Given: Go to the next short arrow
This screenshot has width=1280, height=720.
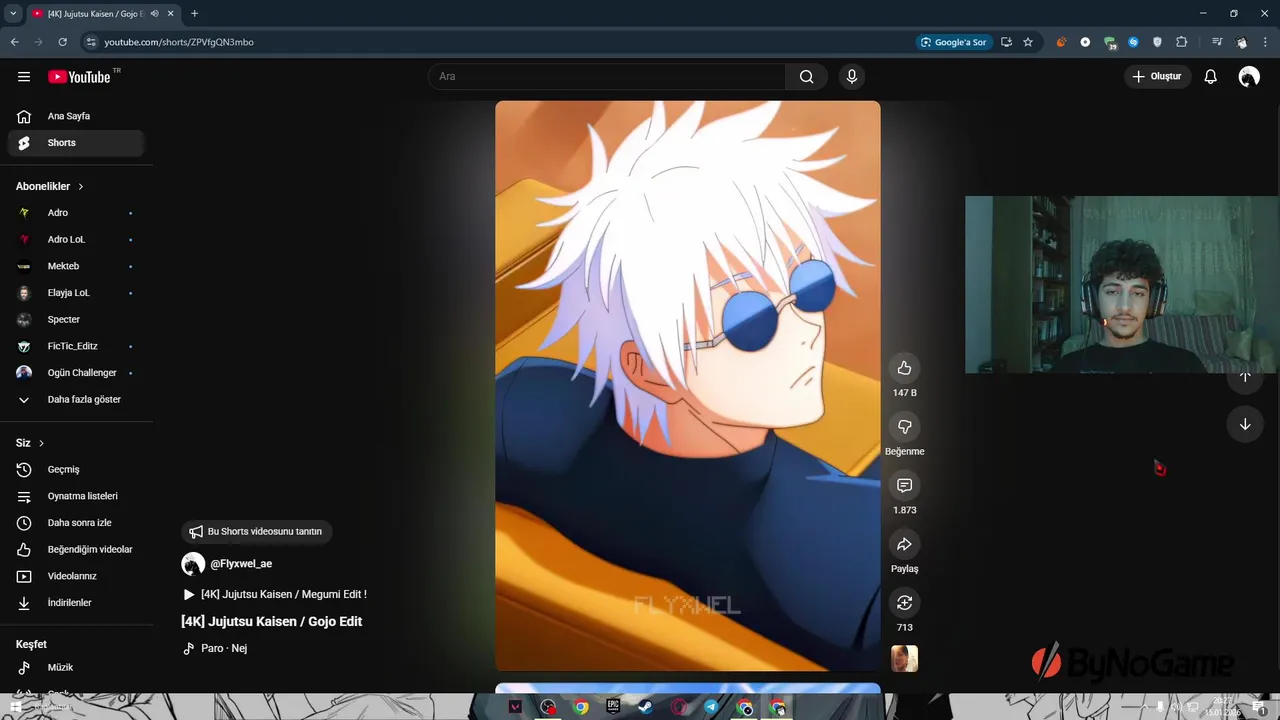Looking at the screenshot, I should tap(1245, 424).
